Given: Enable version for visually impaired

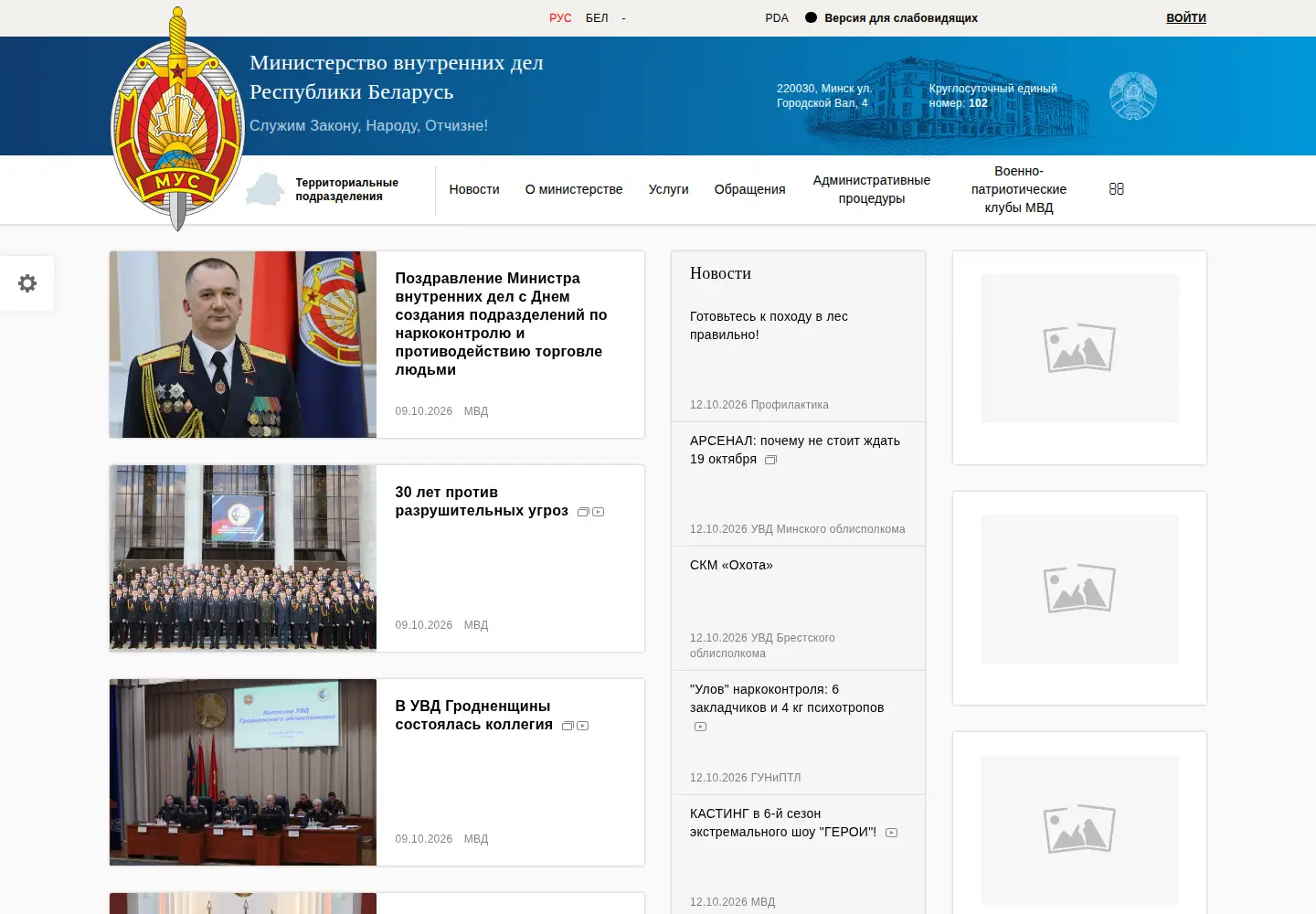Looking at the screenshot, I should click(x=891, y=18).
